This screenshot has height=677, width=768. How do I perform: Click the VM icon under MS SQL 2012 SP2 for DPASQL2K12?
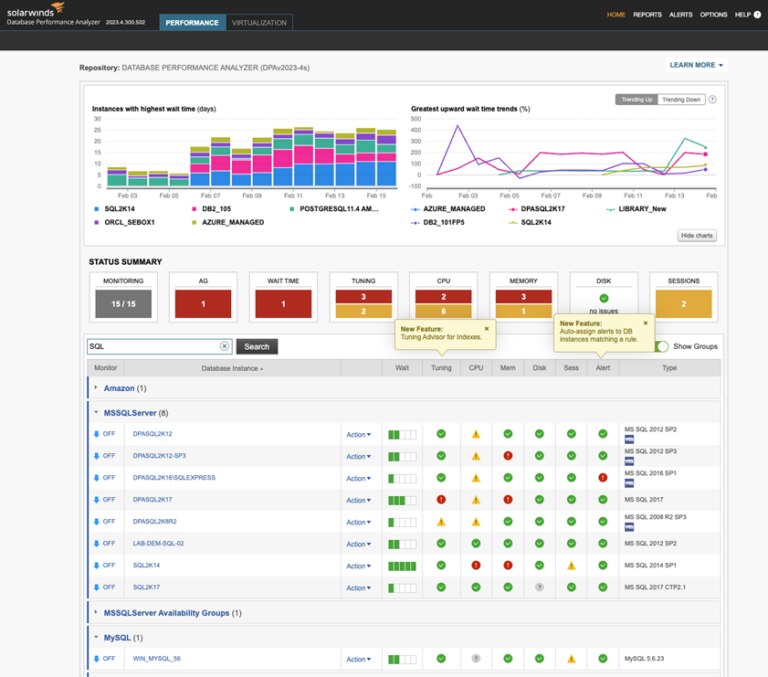click(629, 439)
